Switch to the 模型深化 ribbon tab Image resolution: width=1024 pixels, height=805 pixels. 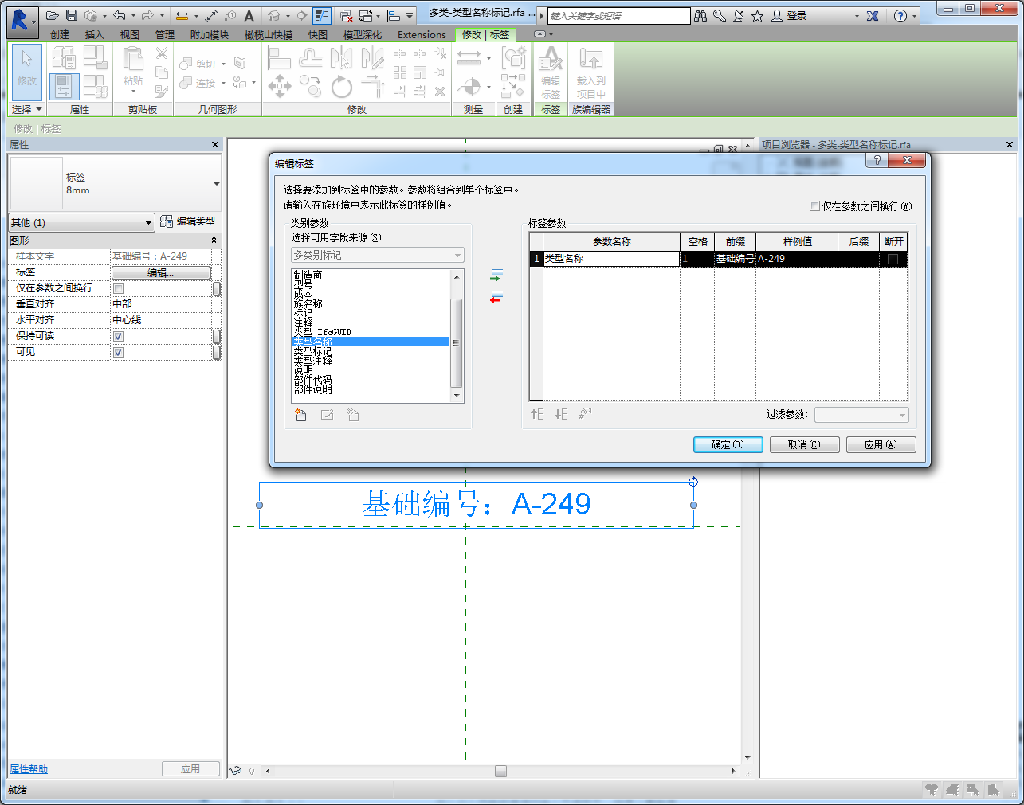[x=362, y=34]
